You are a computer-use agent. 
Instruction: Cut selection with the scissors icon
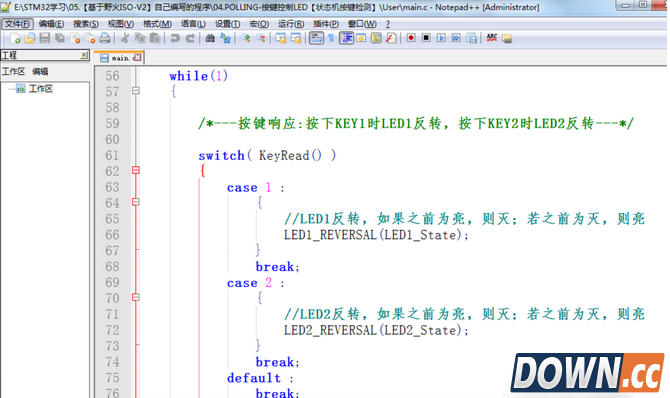pyautogui.click(x=124, y=38)
